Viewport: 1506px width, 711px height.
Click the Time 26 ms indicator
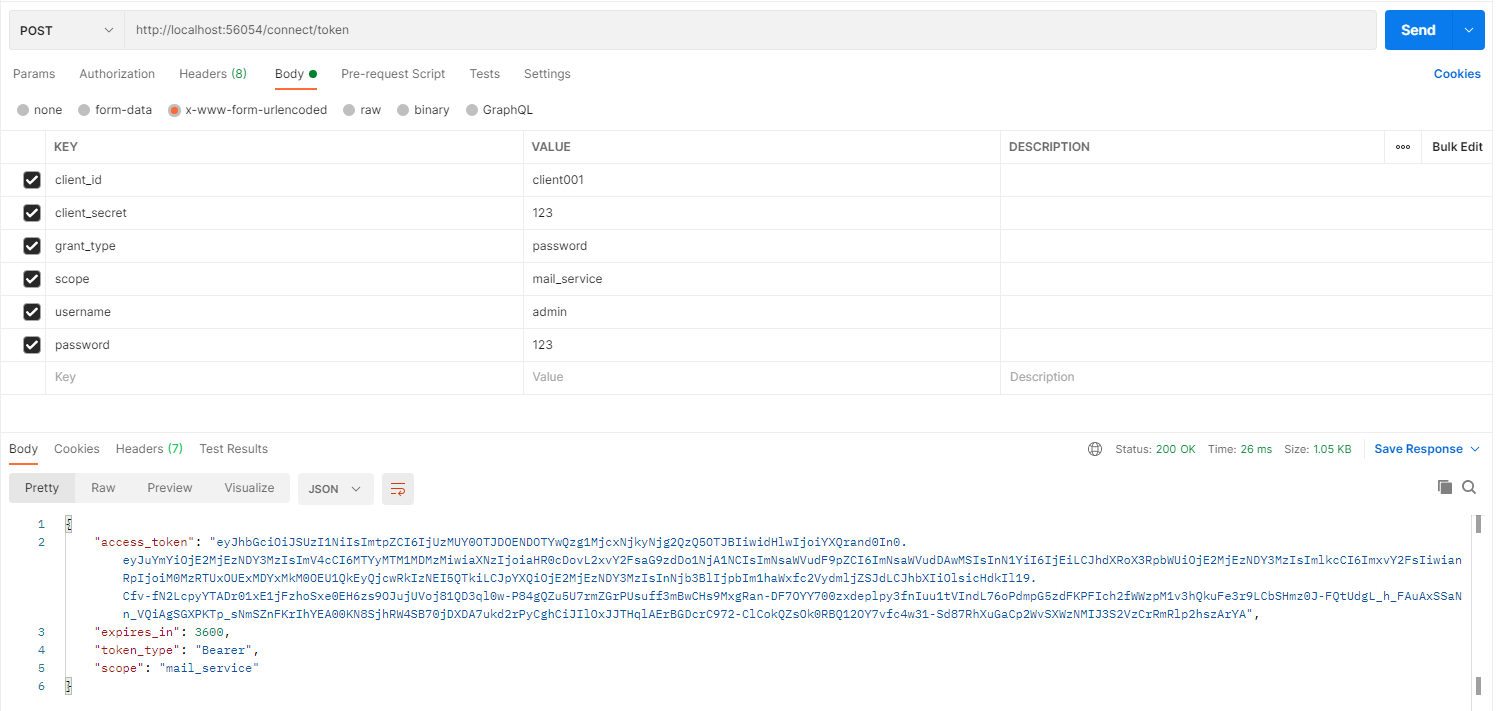coord(1240,449)
